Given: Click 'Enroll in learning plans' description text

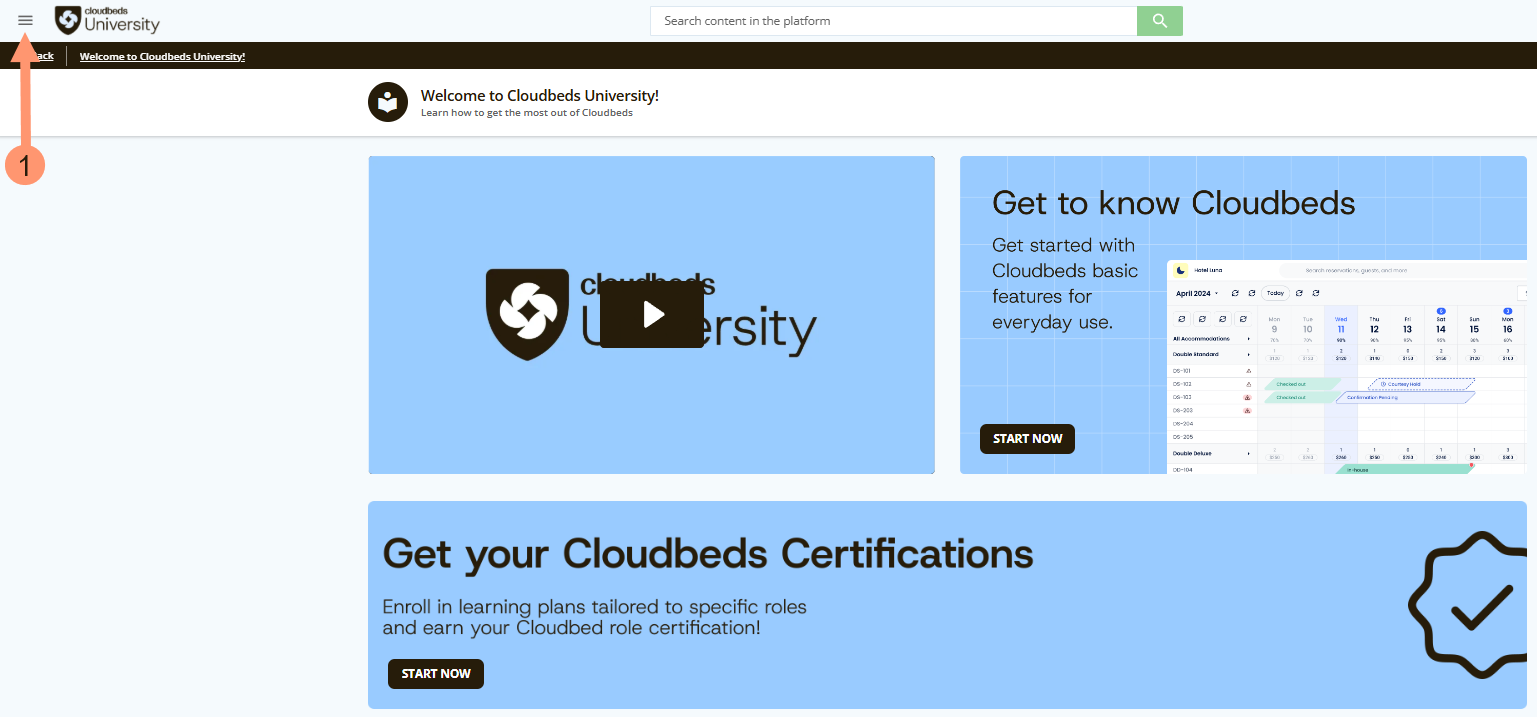Looking at the screenshot, I should coord(595,618).
